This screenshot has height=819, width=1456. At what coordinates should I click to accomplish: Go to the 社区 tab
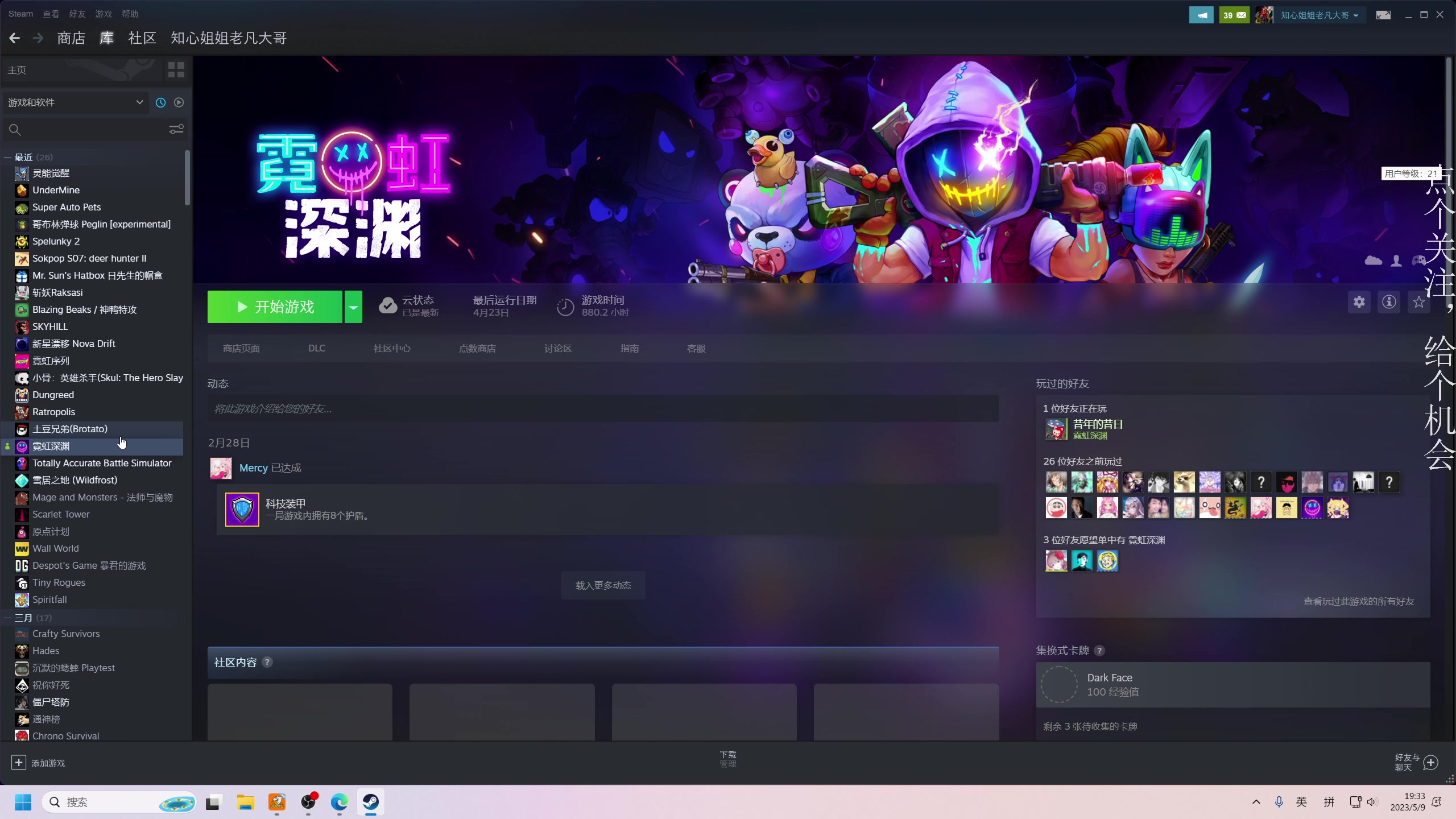[x=142, y=38]
